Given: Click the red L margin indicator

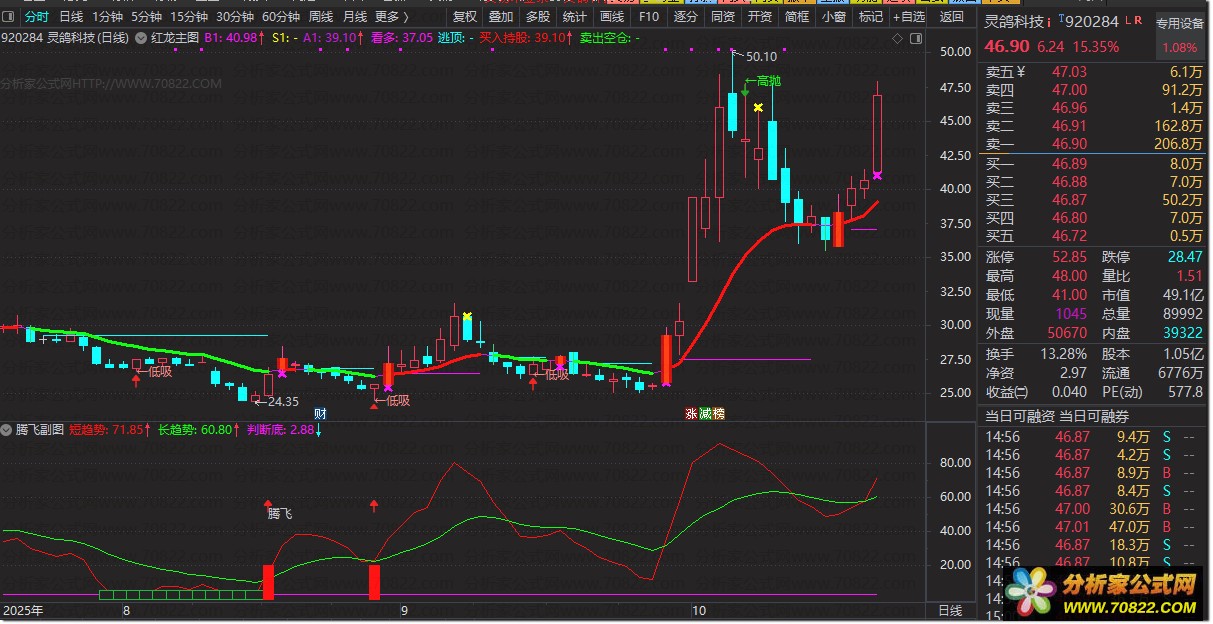Looking at the screenshot, I should coord(1128,21).
